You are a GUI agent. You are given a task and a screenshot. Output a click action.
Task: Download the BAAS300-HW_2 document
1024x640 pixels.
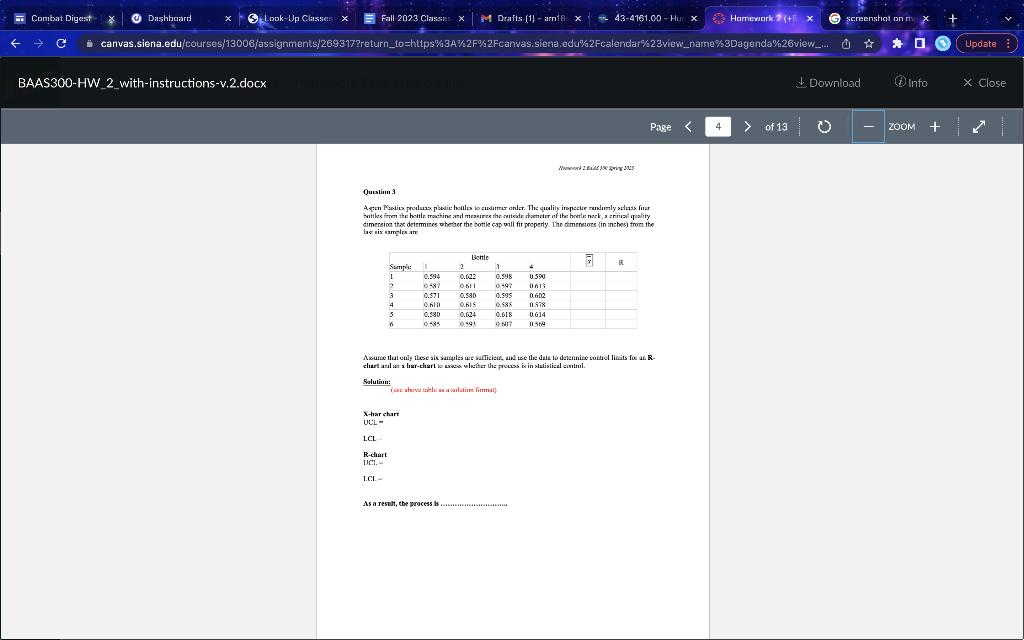pyautogui.click(x=828, y=83)
